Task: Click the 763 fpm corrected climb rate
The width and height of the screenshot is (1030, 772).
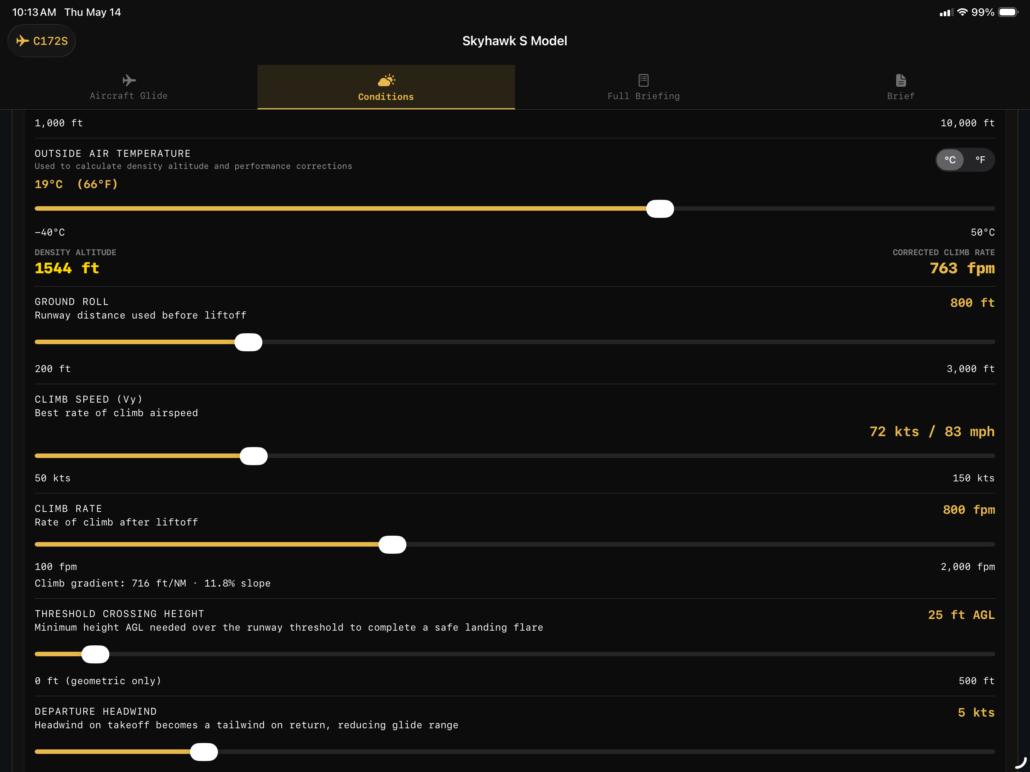Action: pos(962,268)
